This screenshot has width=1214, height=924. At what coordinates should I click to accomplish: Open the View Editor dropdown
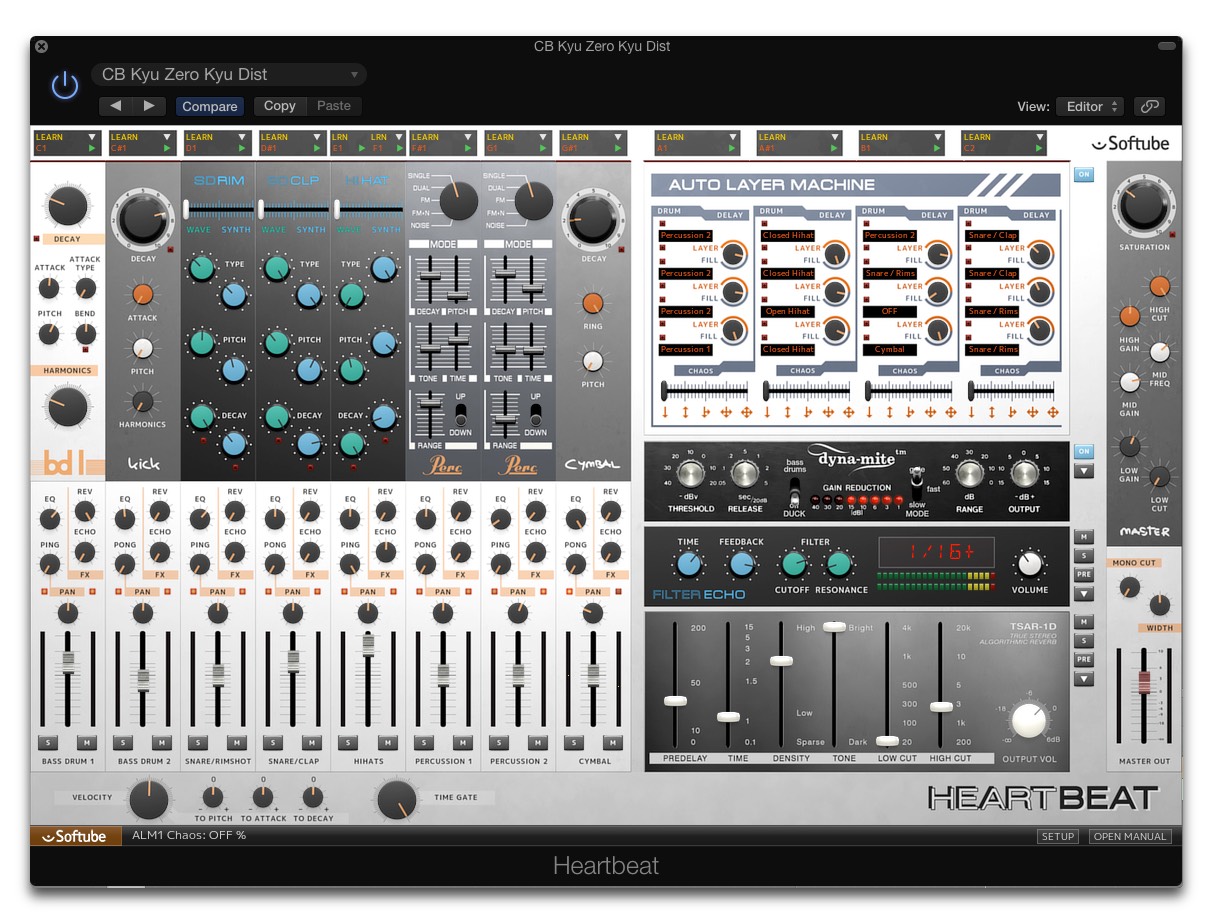pos(1089,106)
